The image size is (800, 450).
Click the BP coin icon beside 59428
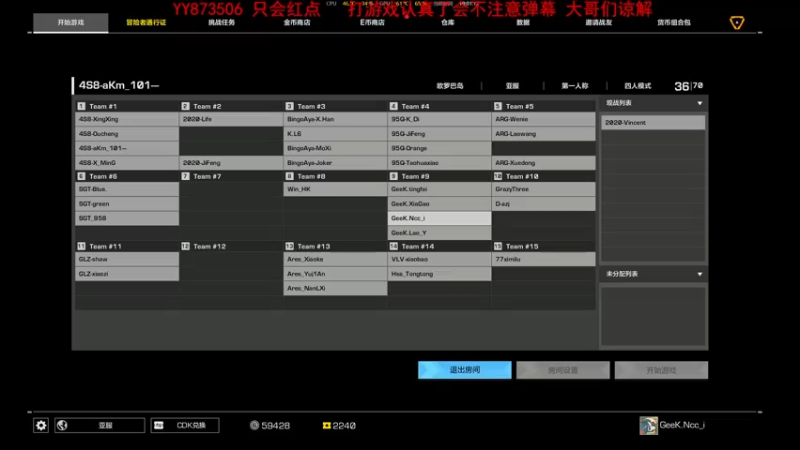254,425
